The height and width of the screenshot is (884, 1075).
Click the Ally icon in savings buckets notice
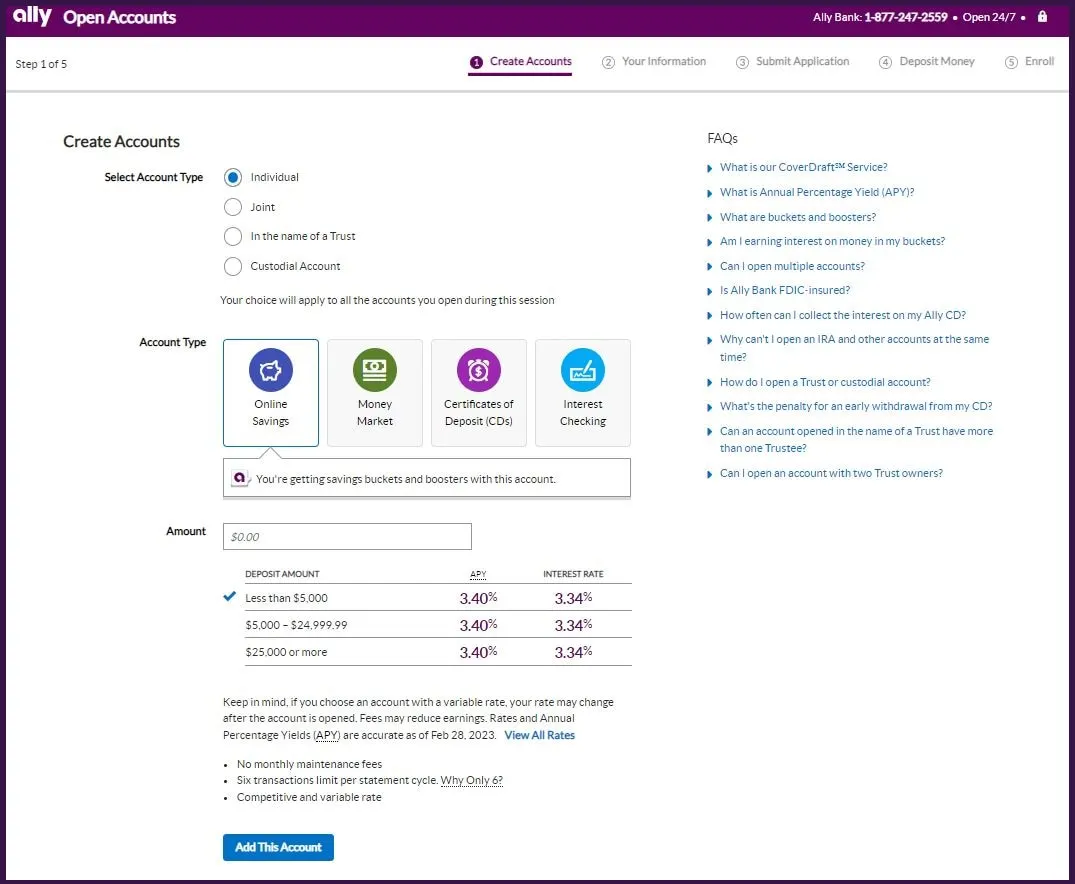tap(240, 478)
